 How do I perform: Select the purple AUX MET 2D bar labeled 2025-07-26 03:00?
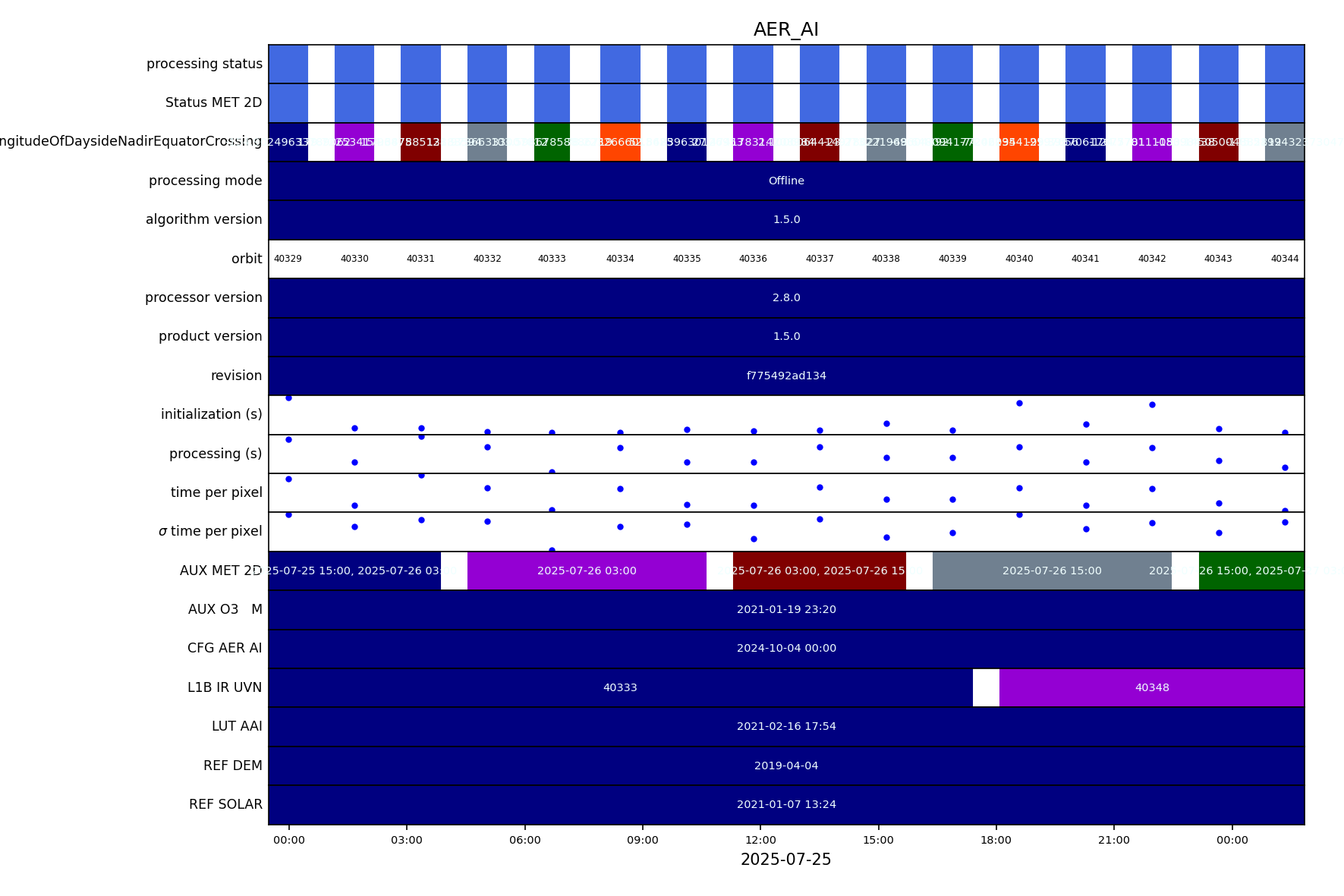pyautogui.click(x=586, y=571)
